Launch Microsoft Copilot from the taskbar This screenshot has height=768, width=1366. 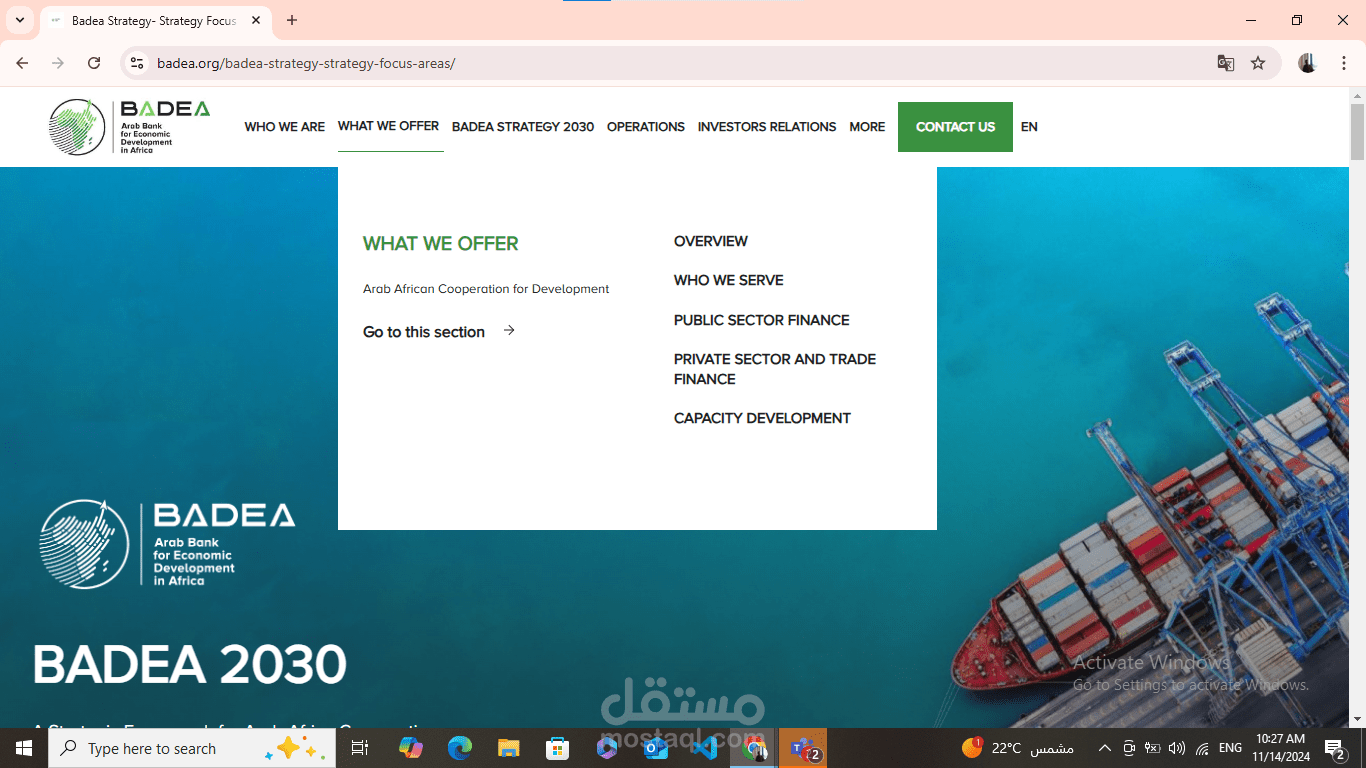(x=410, y=748)
